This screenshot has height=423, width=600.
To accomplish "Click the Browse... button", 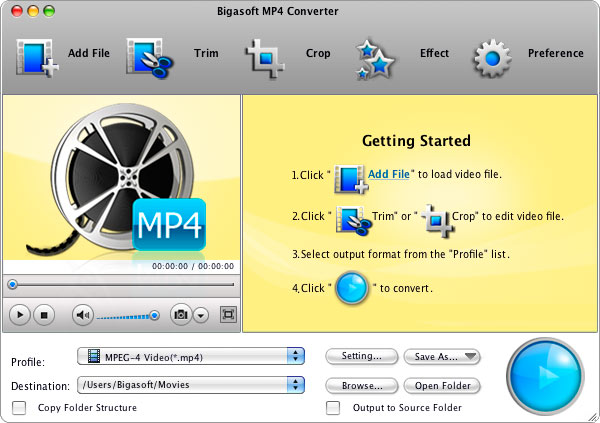I will click(x=361, y=385).
